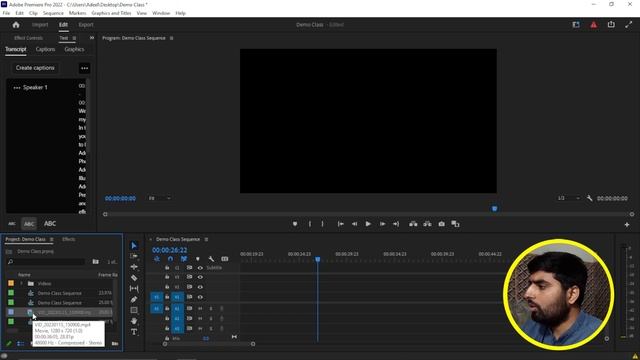640x360 pixels.
Task: Click Program monitor scrubber playhead
Action: [x=494, y=209]
